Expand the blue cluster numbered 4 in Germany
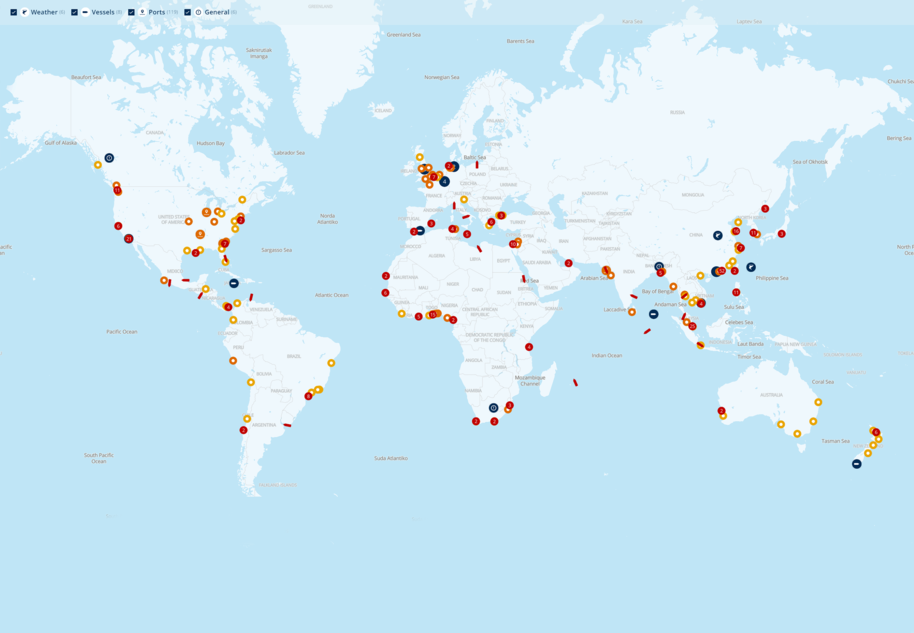Image resolution: width=914 pixels, height=633 pixels. coord(444,182)
